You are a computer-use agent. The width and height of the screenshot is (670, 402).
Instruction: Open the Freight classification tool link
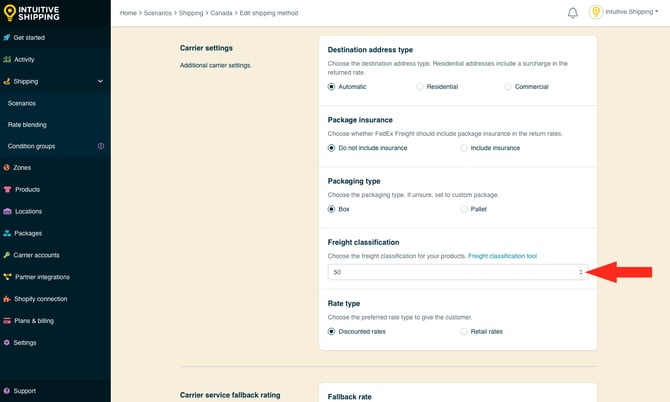point(502,256)
